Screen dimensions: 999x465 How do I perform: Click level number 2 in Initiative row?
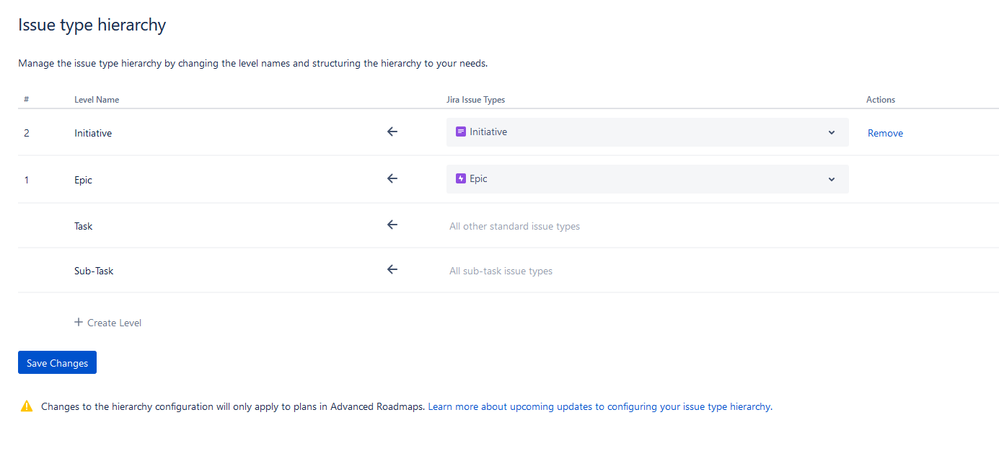(x=27, y=133)
